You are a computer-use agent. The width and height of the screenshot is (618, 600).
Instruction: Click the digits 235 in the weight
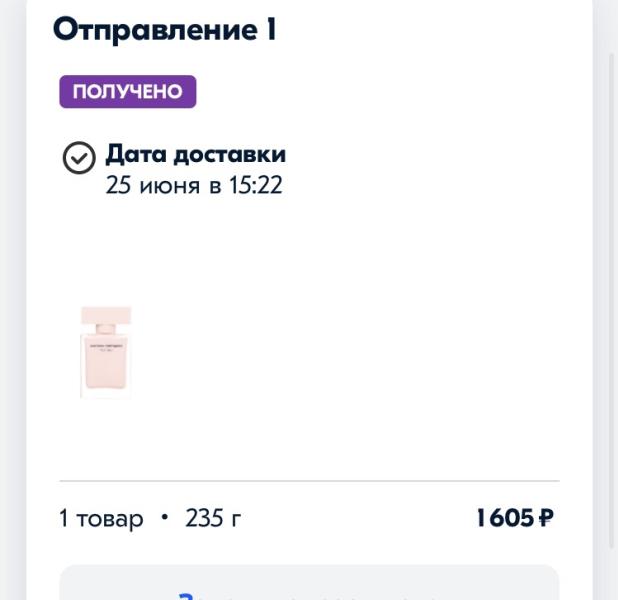(x=203, y=518)
